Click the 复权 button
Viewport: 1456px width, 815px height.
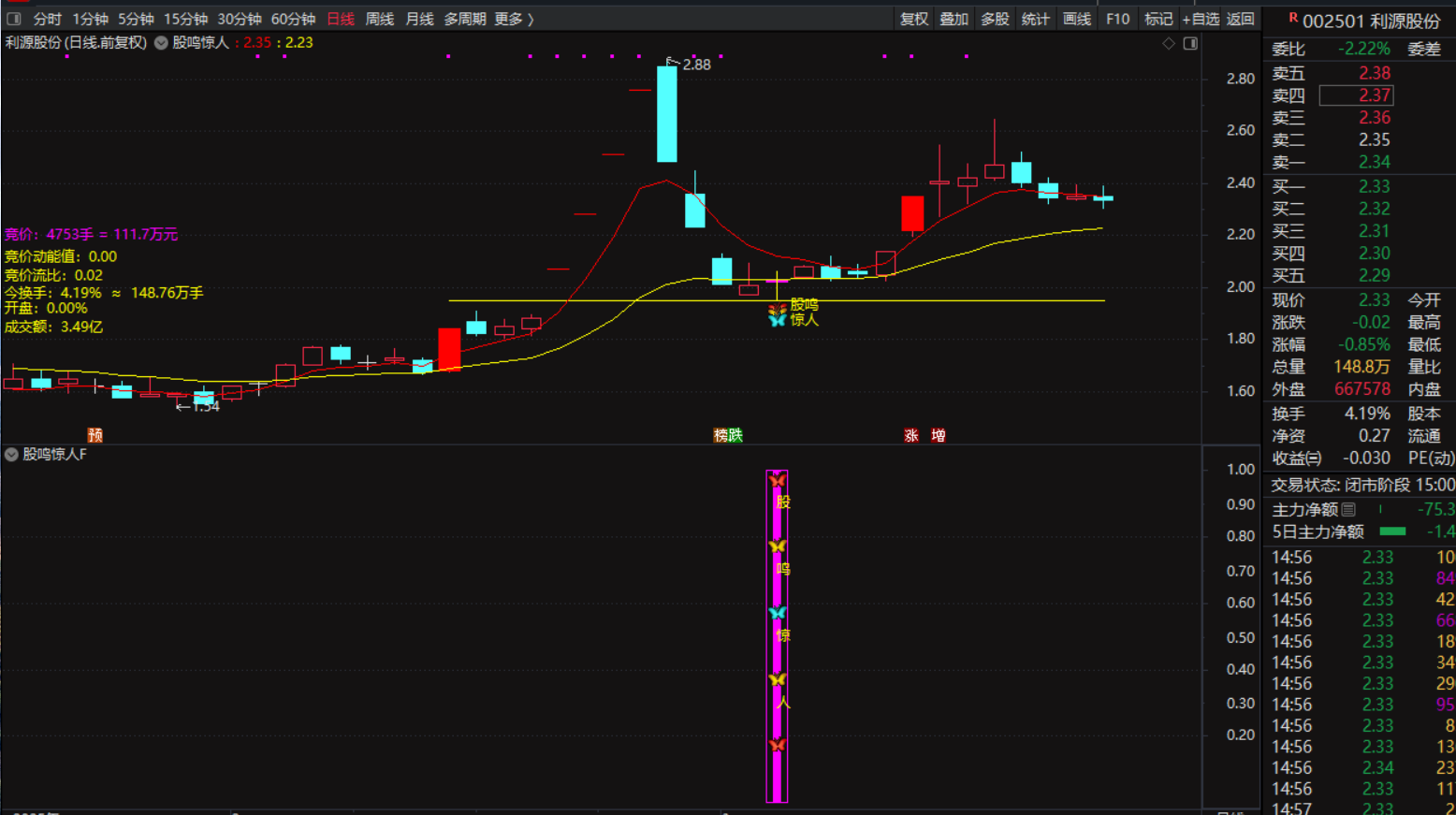[913, 19]
